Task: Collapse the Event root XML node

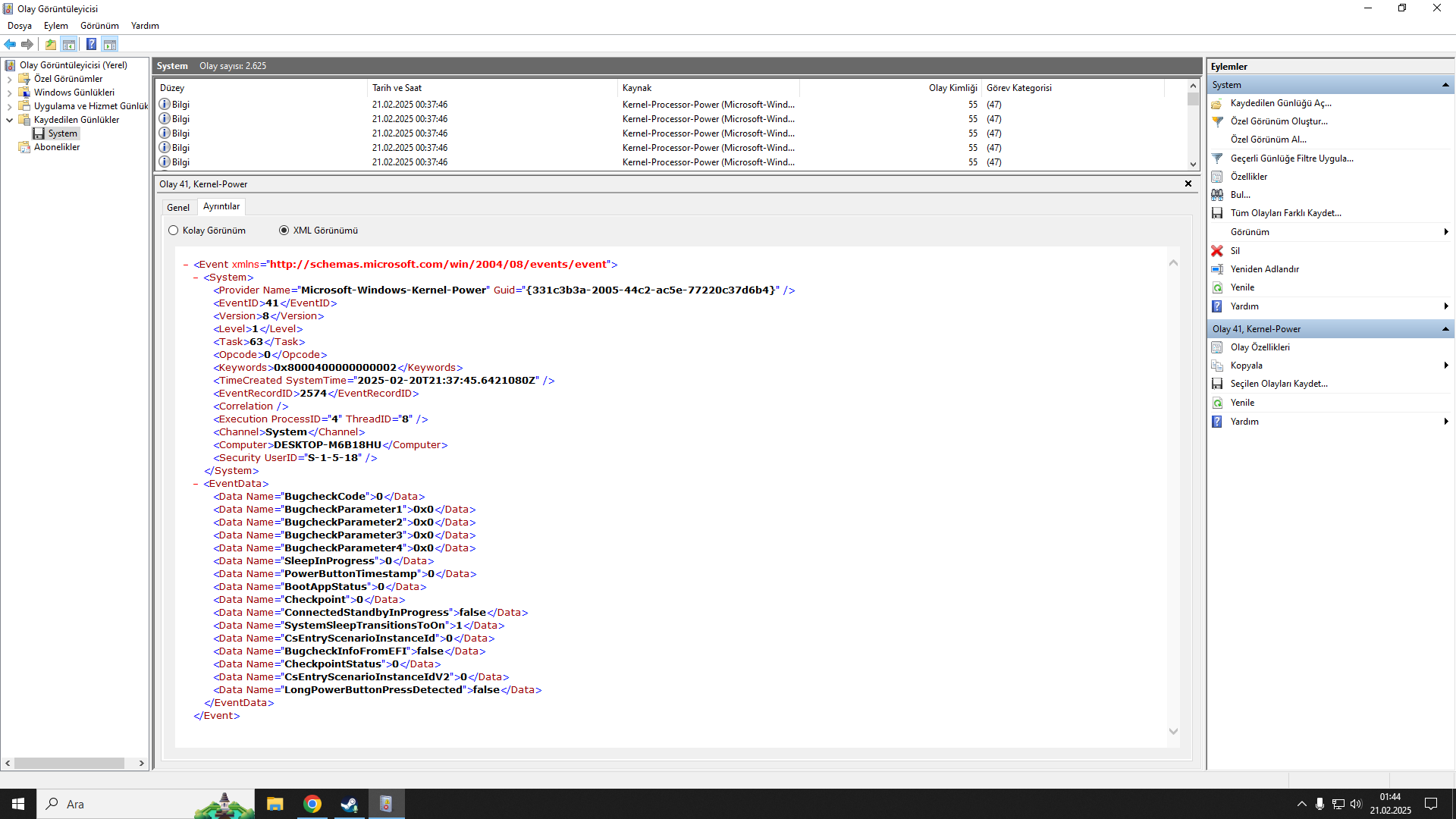Action: click(186, 265)
